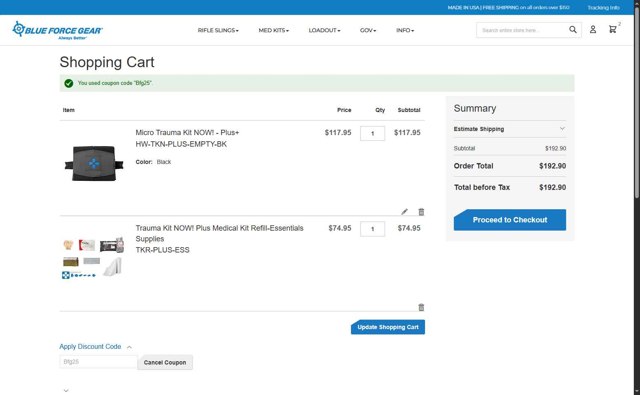Open the Med Kits menu

(x=273, y=30)
